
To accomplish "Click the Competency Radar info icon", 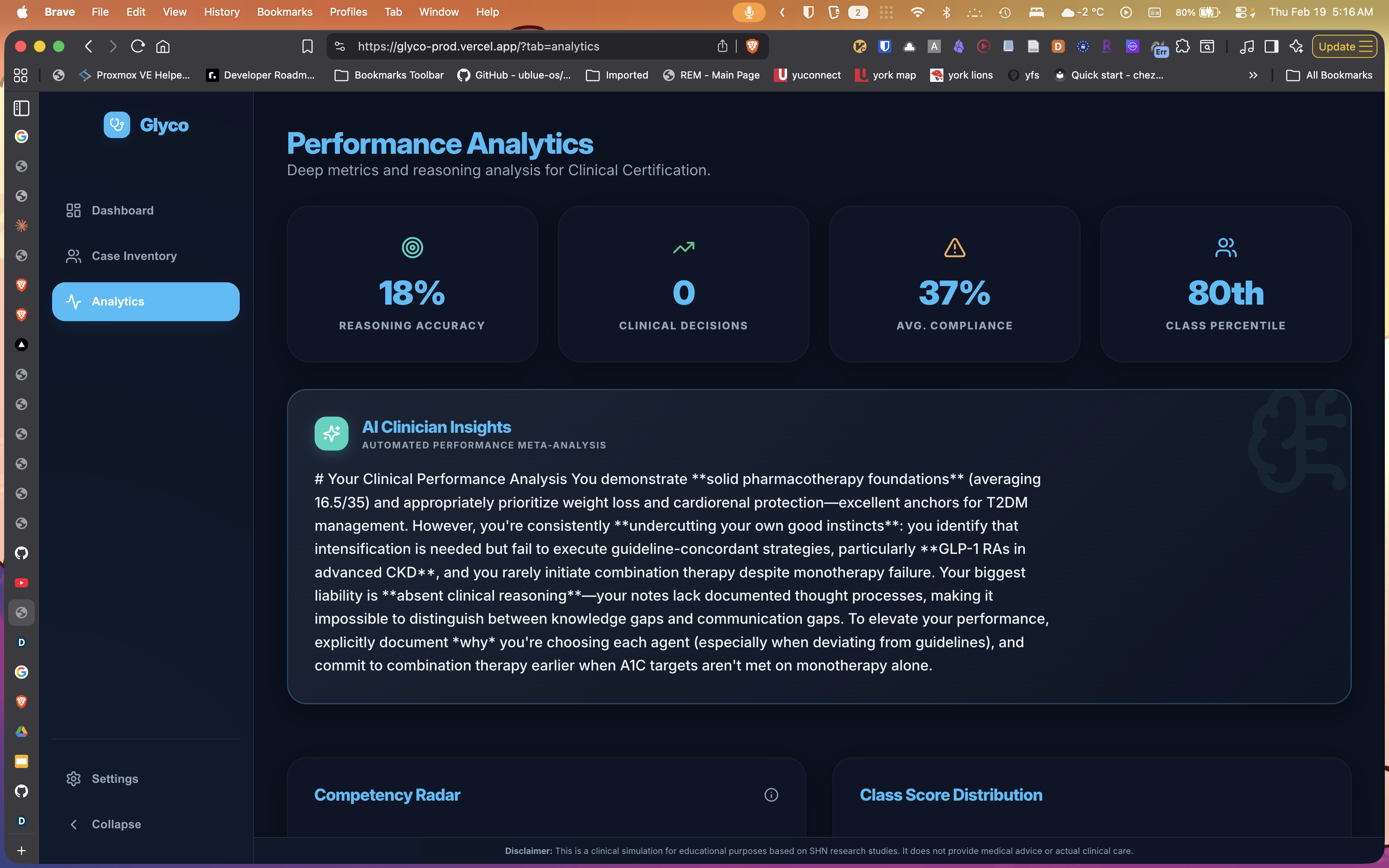I will 771,794.
